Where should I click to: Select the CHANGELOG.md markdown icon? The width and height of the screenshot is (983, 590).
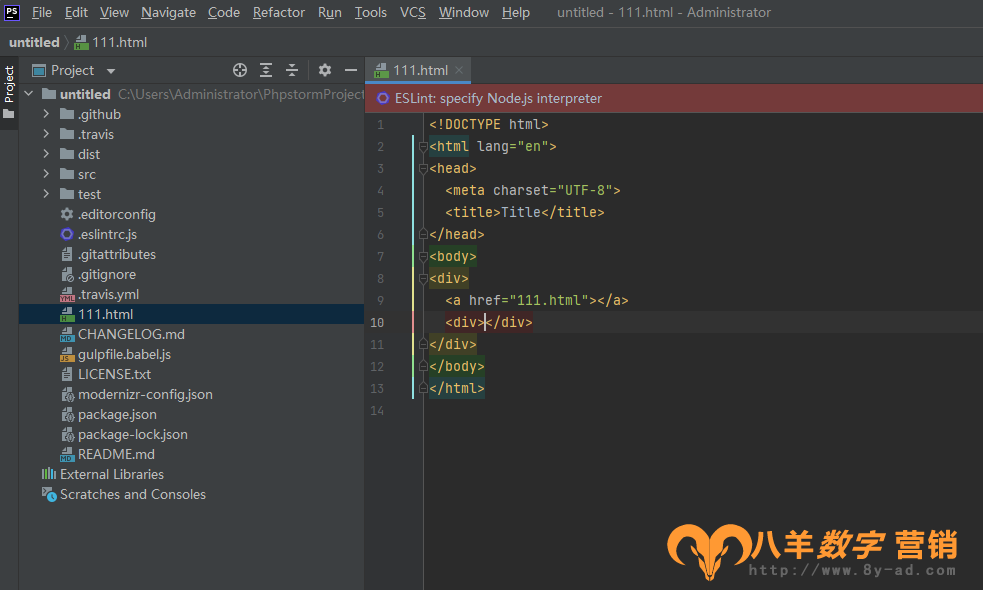(x=67, y=334)
